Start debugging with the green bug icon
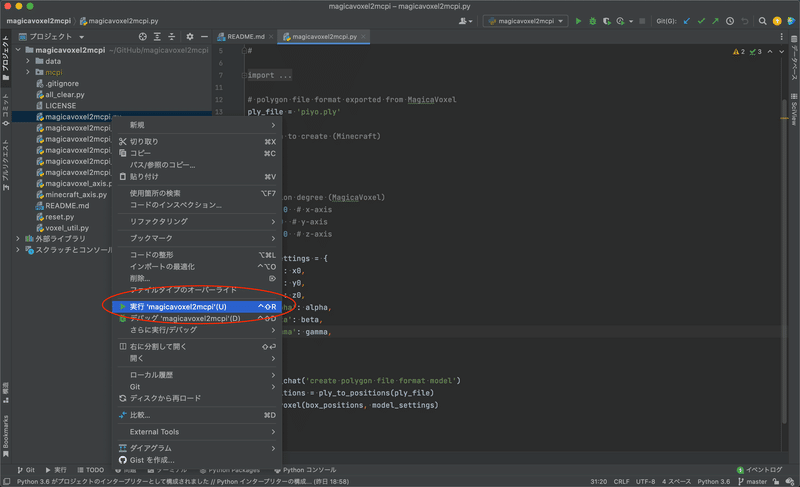This screenshot has width=800, height=487. [x=592, y=21]
